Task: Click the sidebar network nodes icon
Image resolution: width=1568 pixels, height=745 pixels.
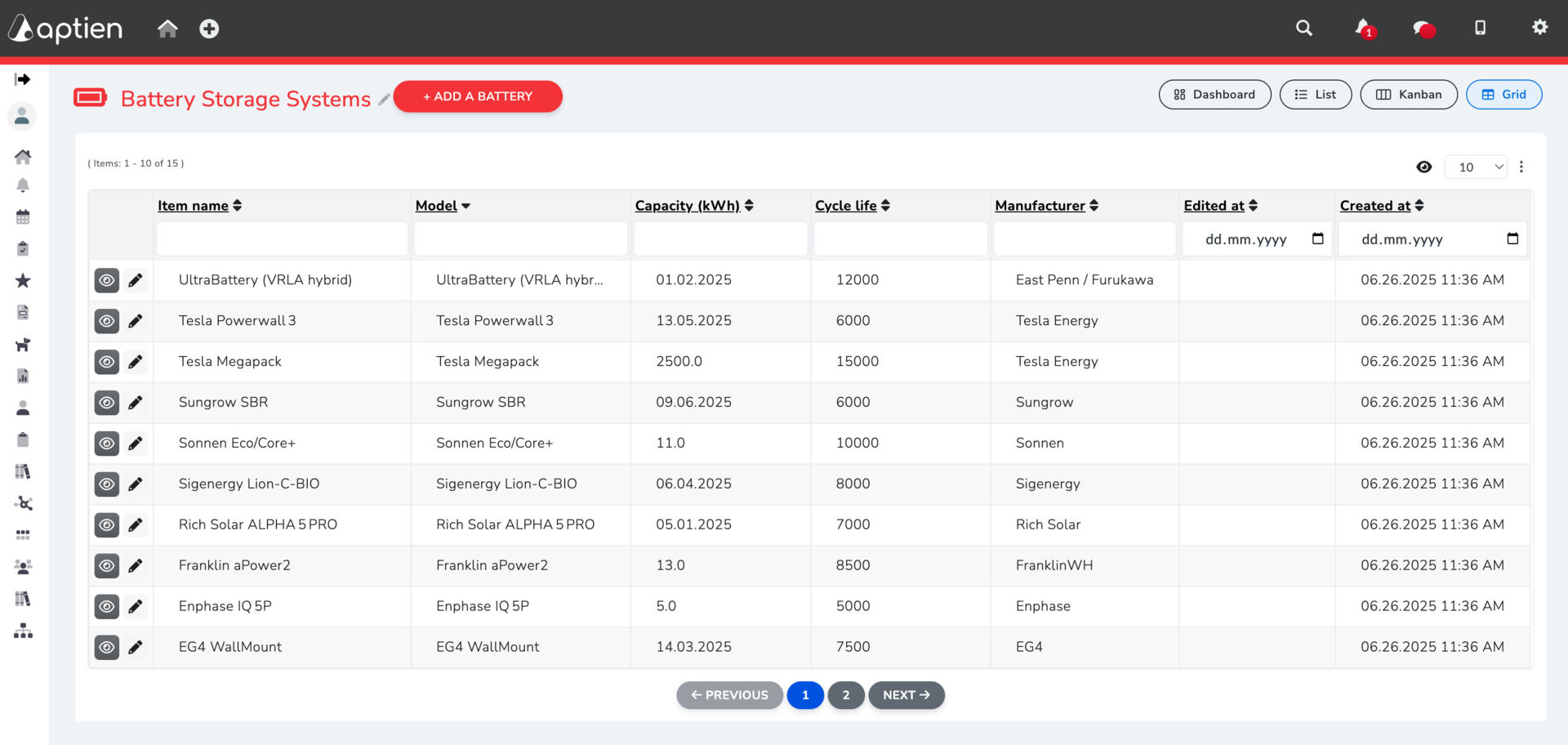Action: 23,503
